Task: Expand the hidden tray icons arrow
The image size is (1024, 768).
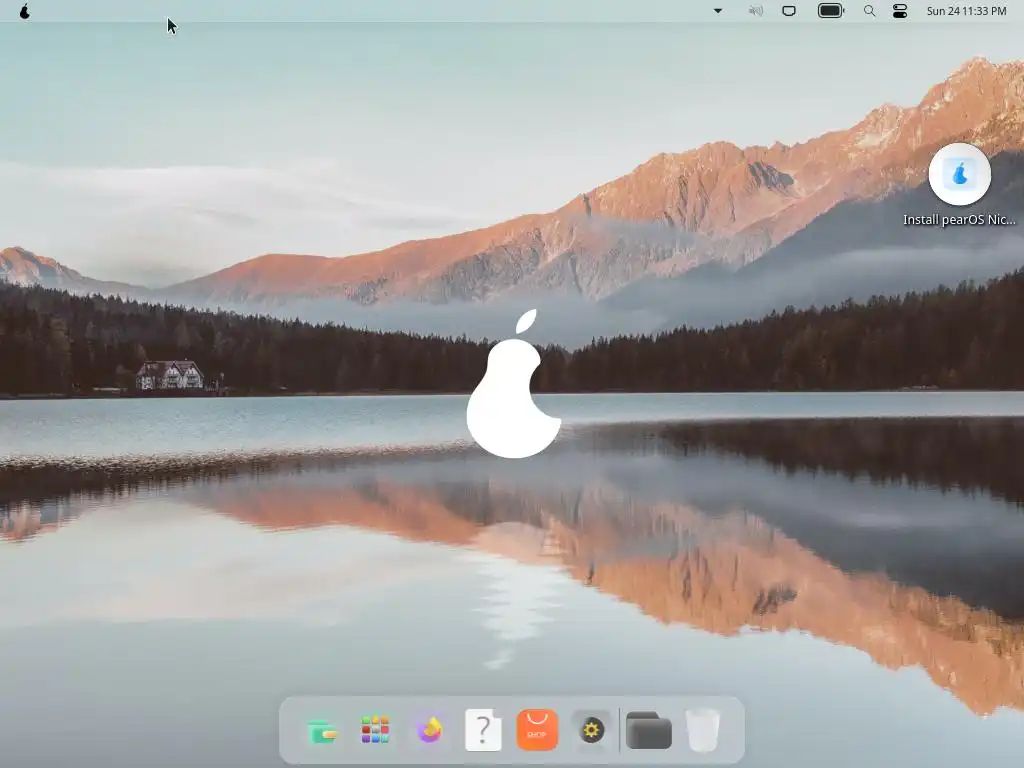Action: (718, 11)
